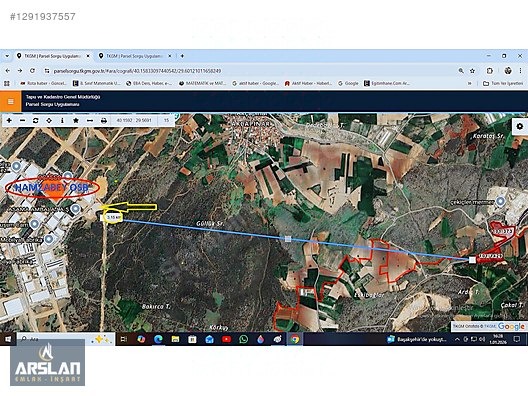Click the parselsorgu.tkgm.gov.tr address bar
Screen dimensions: 528x396
pyautogui.click(x=137, y=71)
